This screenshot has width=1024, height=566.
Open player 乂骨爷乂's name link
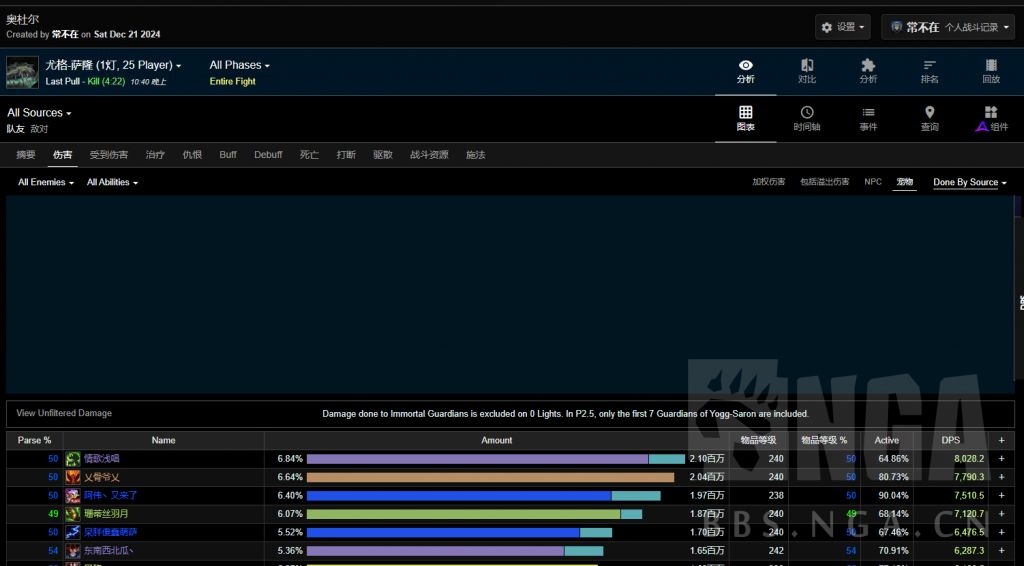pyautogui.click(x=101, y=477)
